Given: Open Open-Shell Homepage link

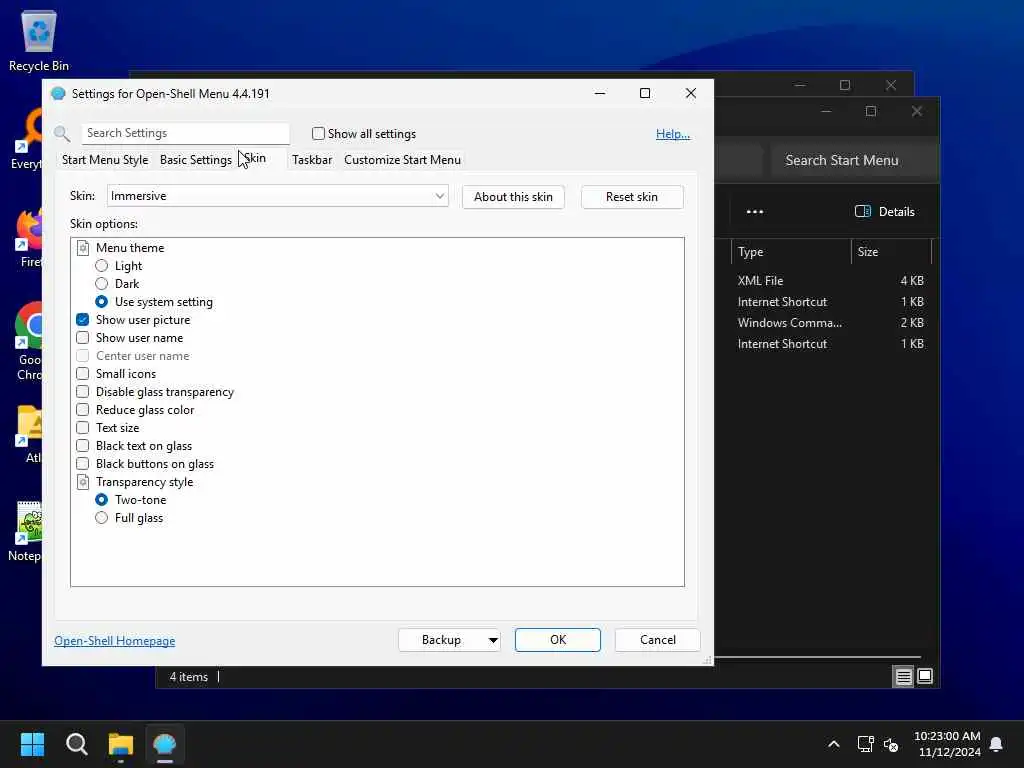Looking at the screenshot, I should click(x=114, y=641).
